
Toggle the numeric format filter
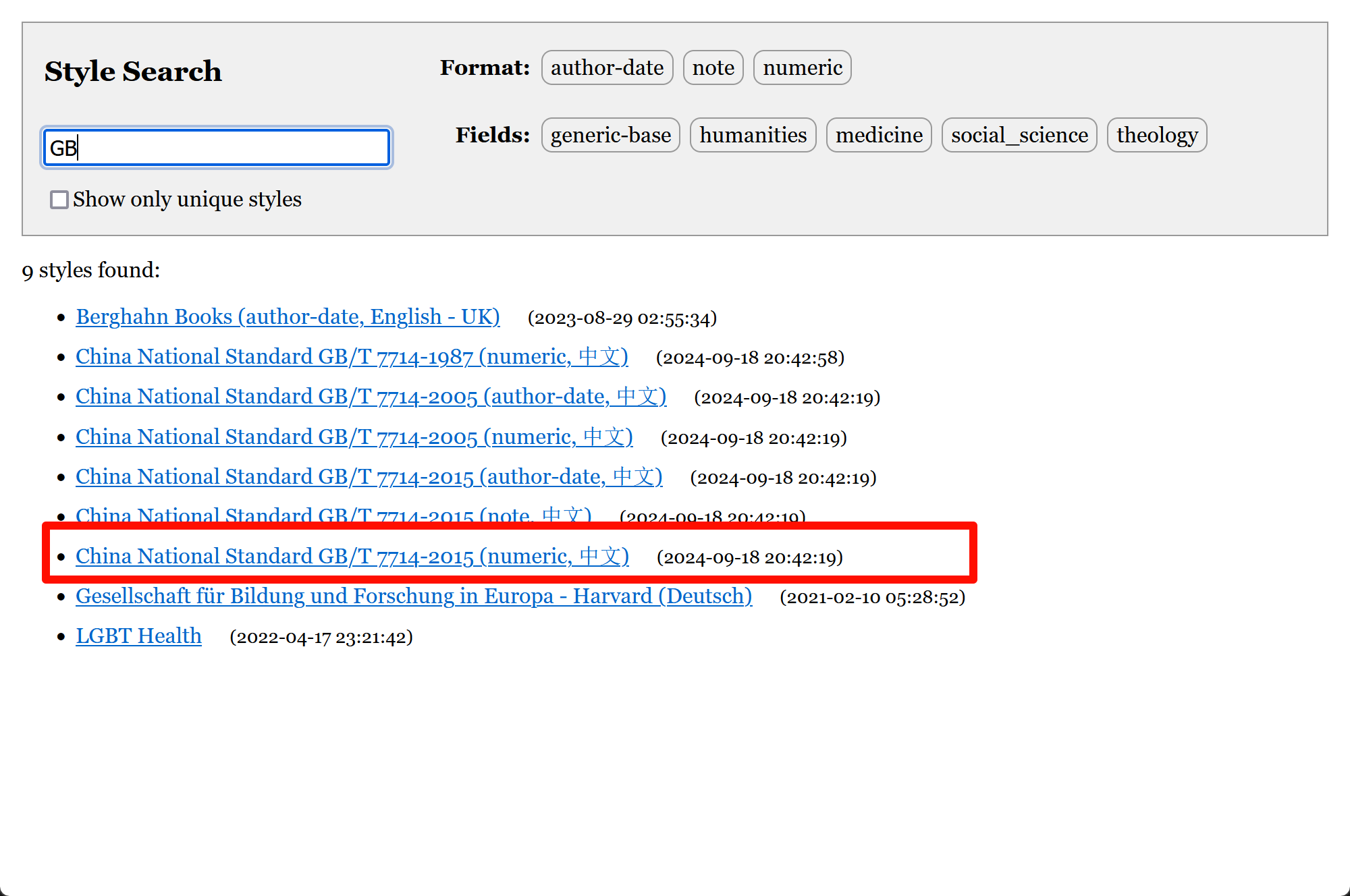[x=802, y=68]
